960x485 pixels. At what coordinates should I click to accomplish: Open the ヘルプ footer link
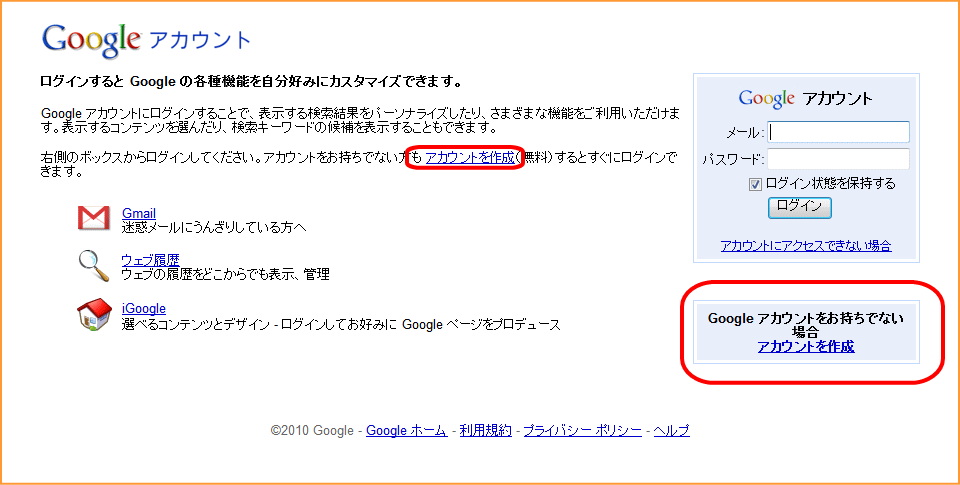point(672,430)
